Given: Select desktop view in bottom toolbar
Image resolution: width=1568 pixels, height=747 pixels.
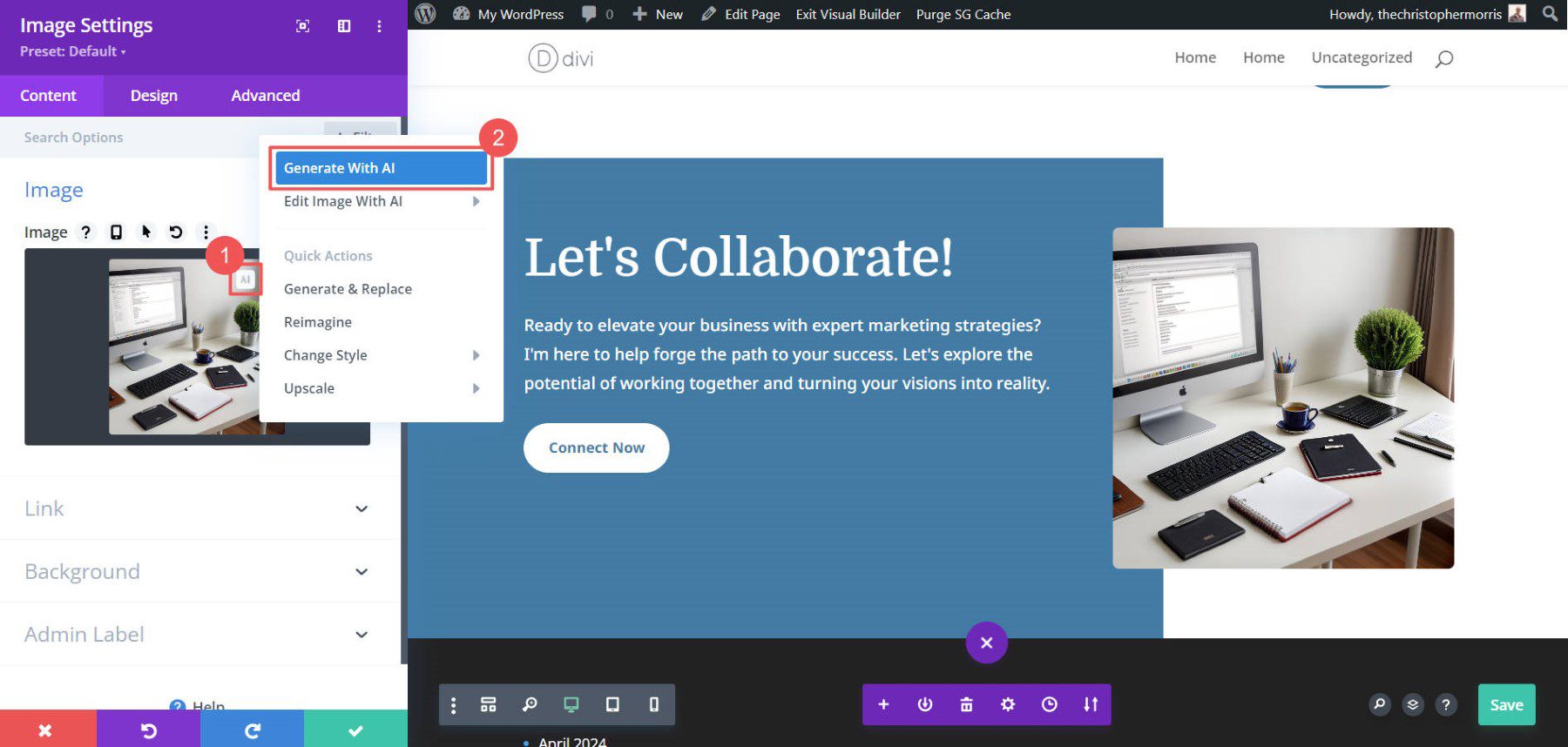Looking at the screenshot, I should (571, 704).
